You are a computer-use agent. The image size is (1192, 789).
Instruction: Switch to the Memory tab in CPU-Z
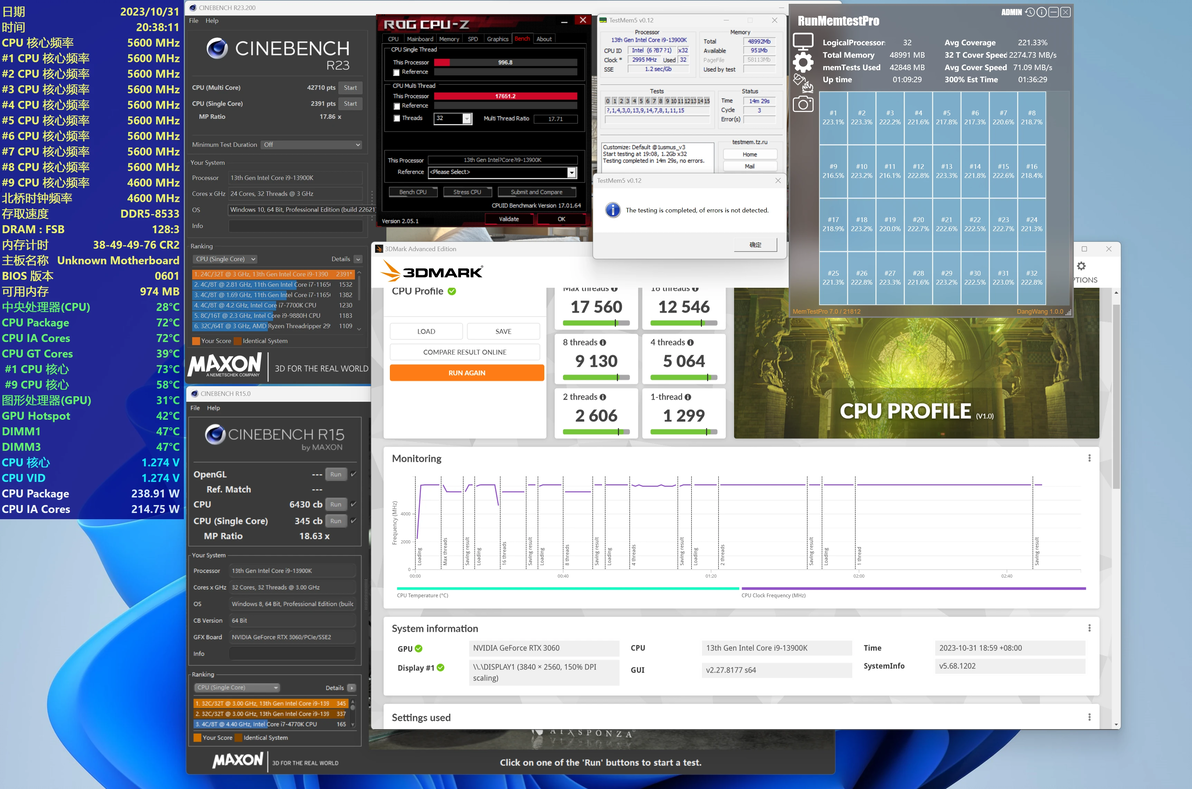(x=449, y=39)
